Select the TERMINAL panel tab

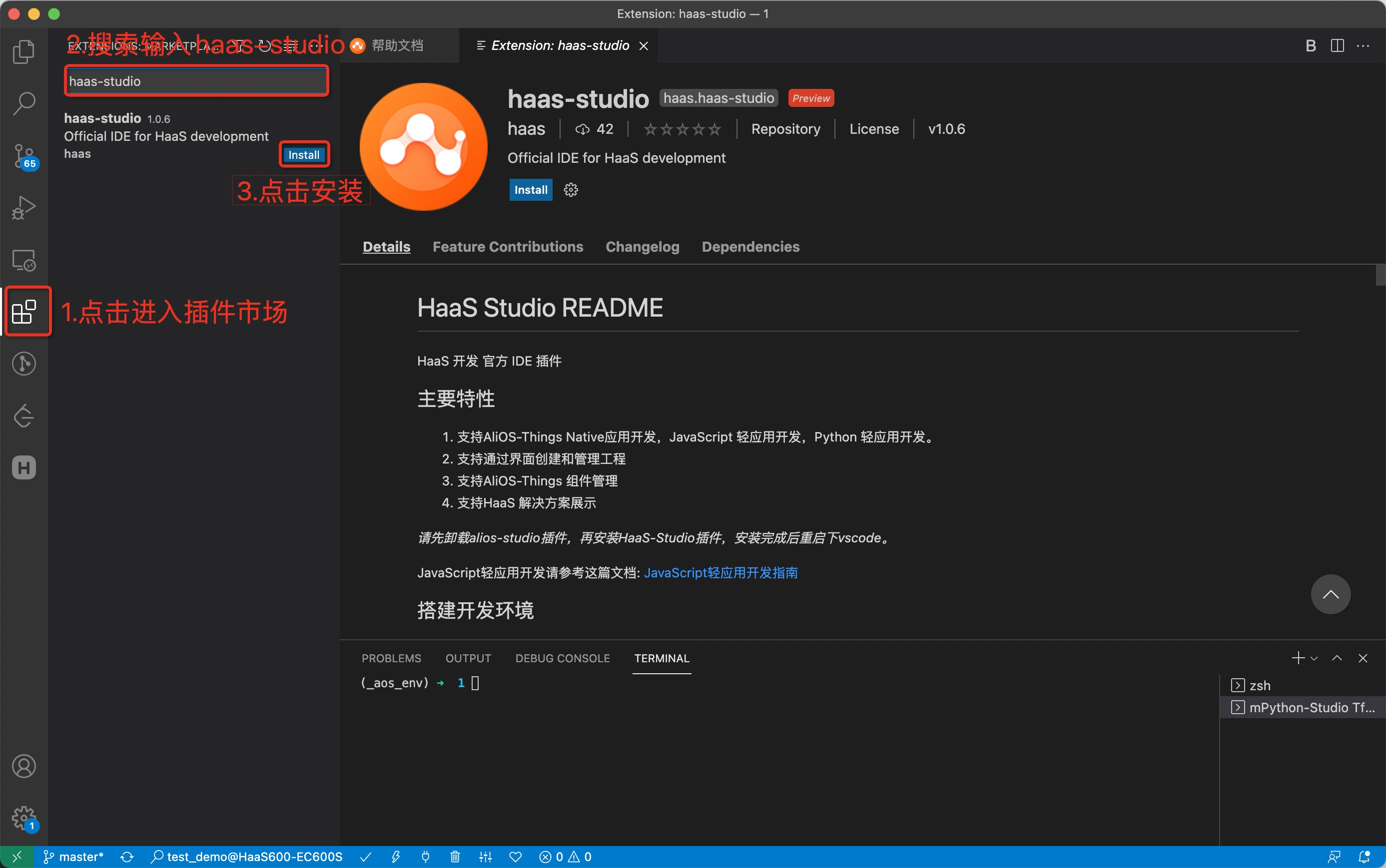point(662,658)
